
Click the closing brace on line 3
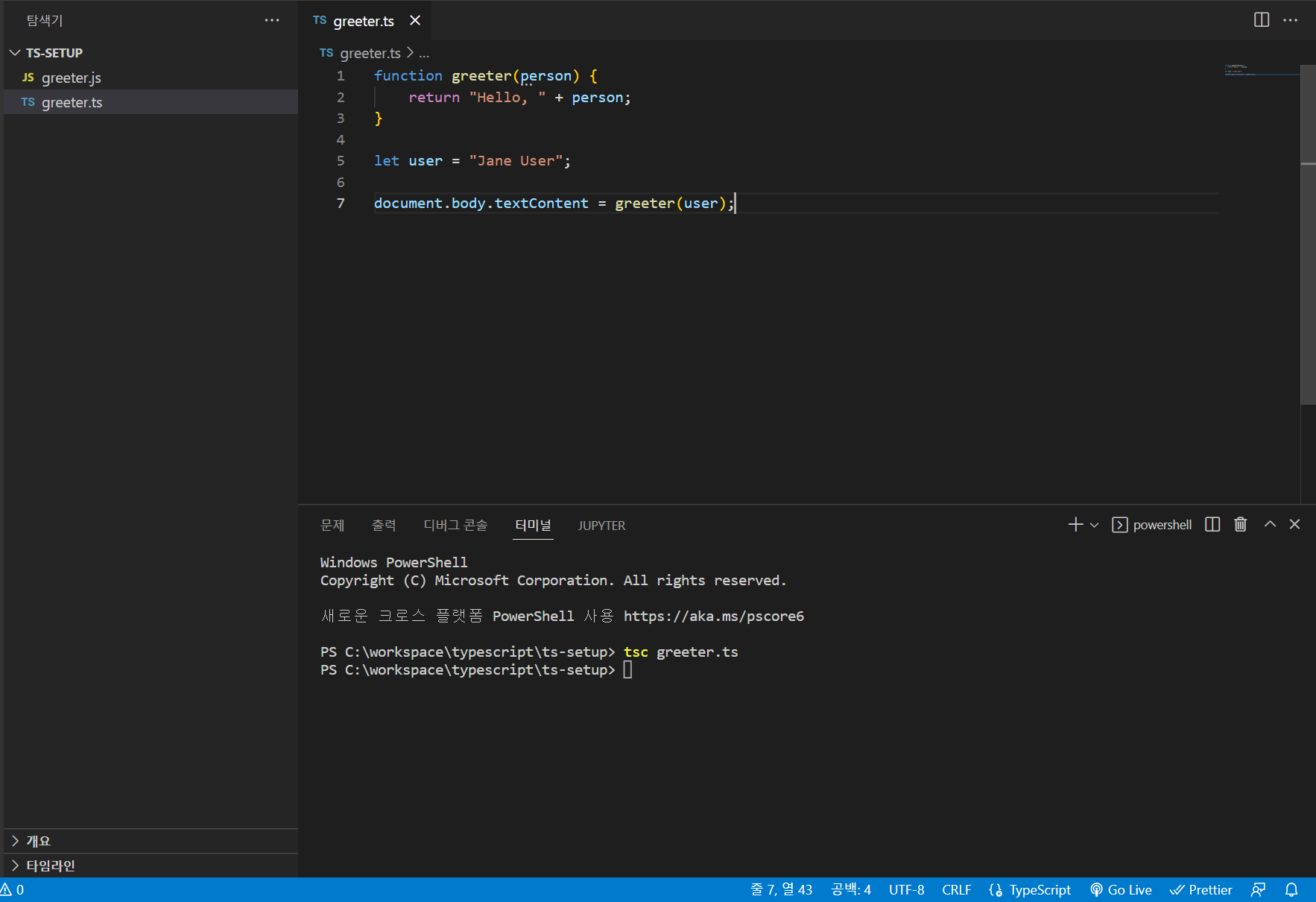379,119
